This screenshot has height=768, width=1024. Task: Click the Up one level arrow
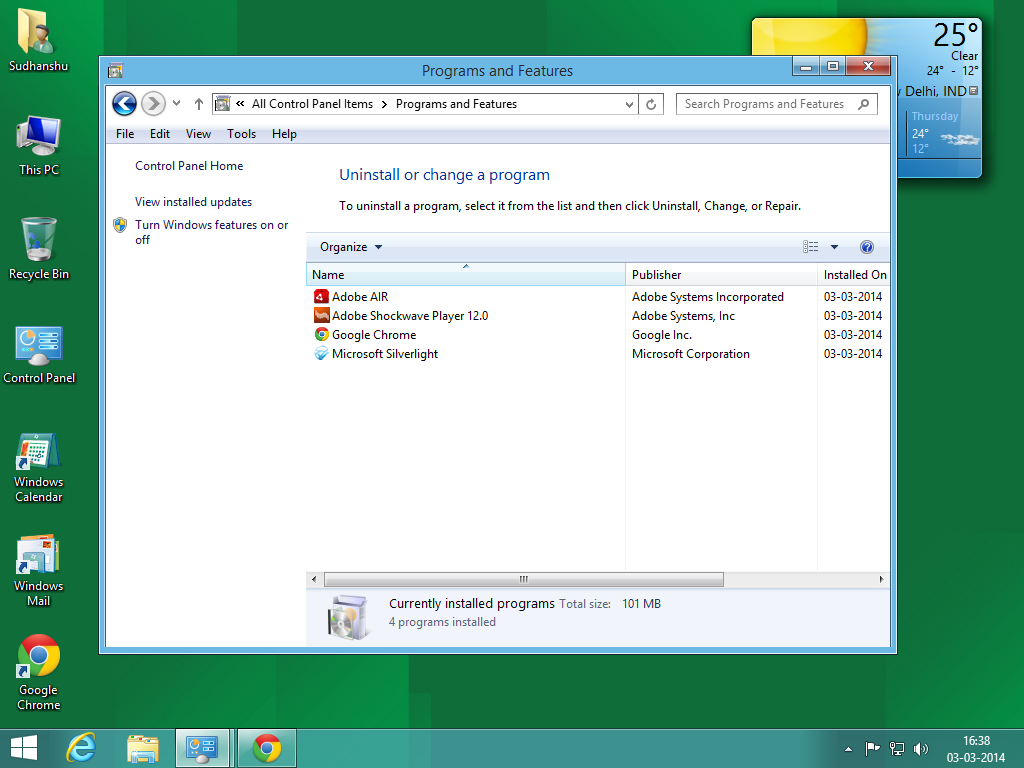(x=198, y=103)
